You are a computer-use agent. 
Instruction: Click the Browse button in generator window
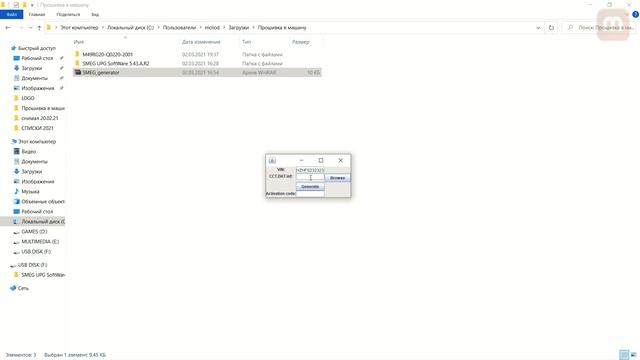coord(337,178)
